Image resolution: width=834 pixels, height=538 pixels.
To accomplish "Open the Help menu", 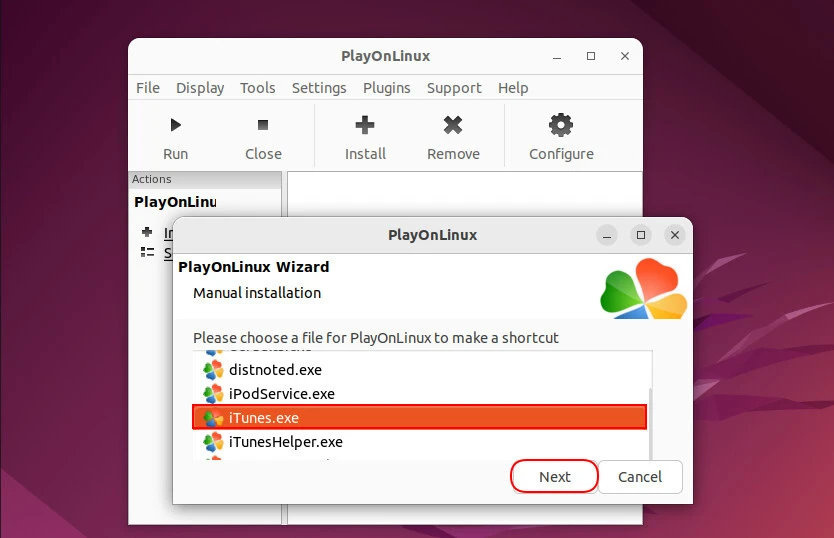I will click(513, 88).
